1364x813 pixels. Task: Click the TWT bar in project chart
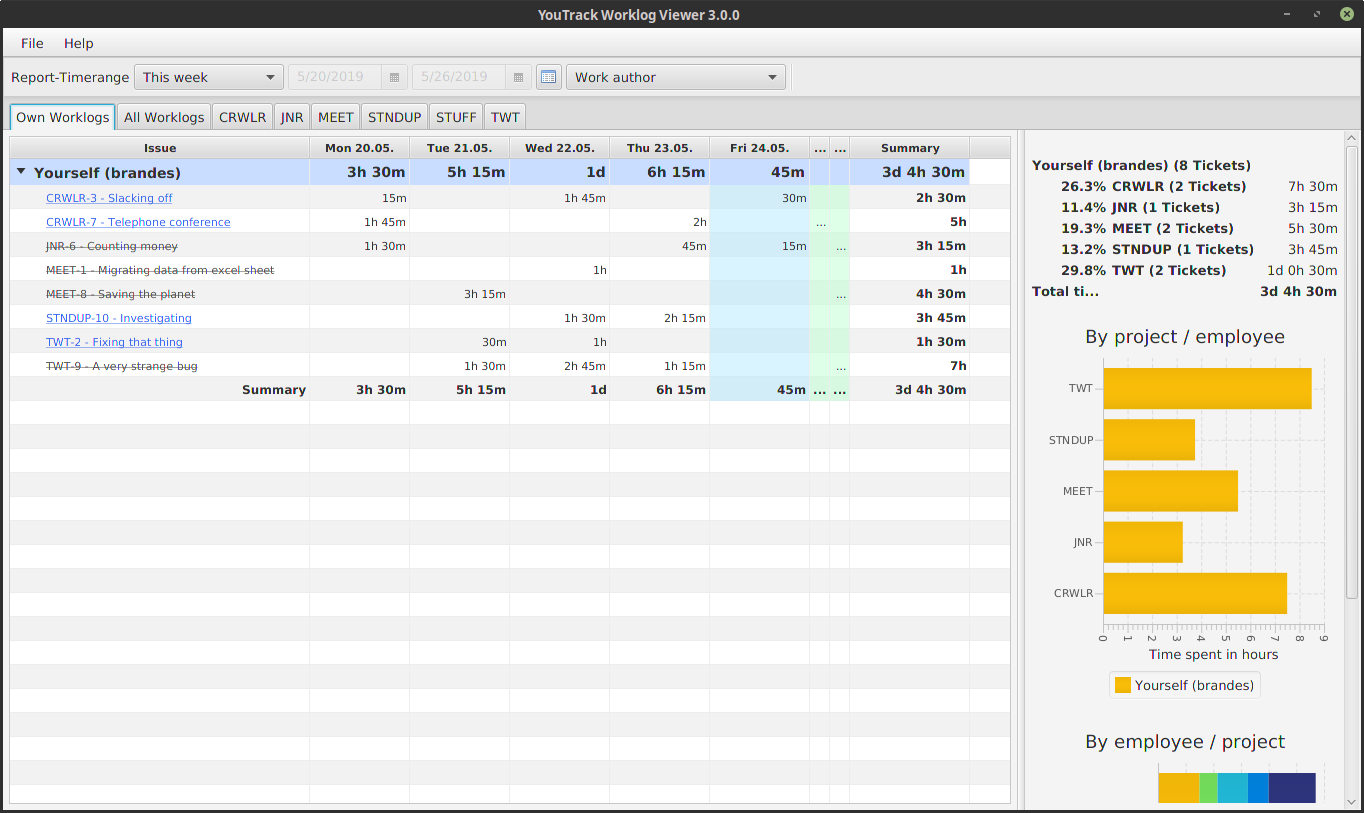(x=1207, y=388)
